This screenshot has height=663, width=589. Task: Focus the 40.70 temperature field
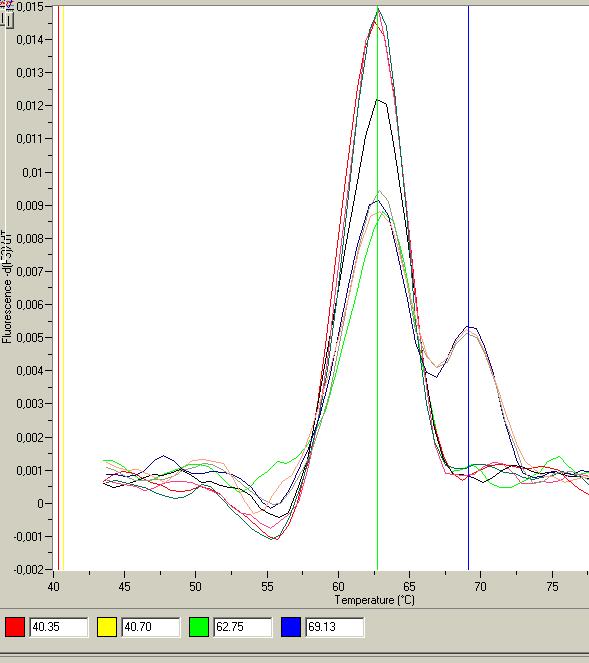pyautogui.click(x=151, y=627)
